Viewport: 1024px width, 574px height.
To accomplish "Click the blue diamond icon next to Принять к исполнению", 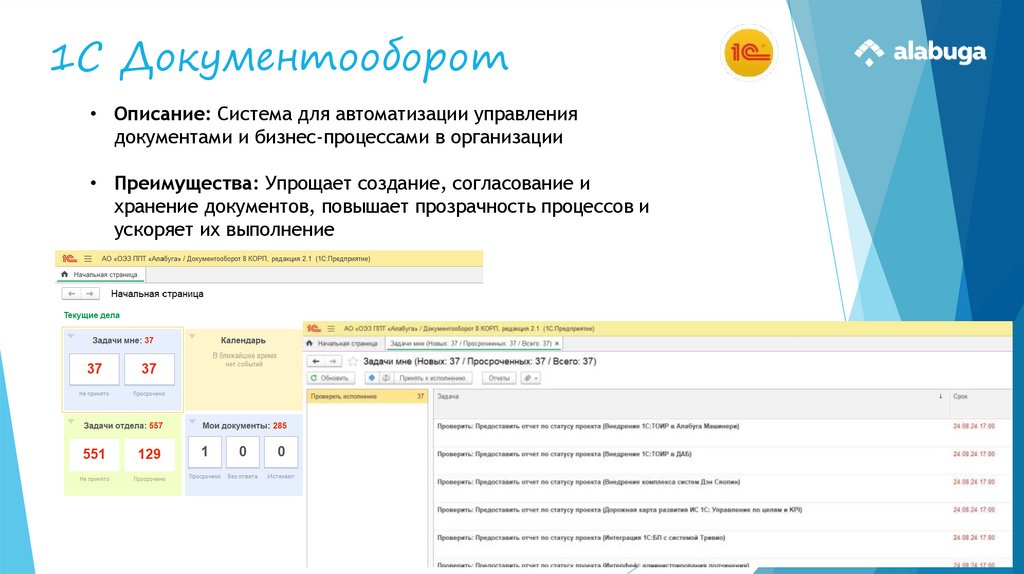I will click(371, 378).
